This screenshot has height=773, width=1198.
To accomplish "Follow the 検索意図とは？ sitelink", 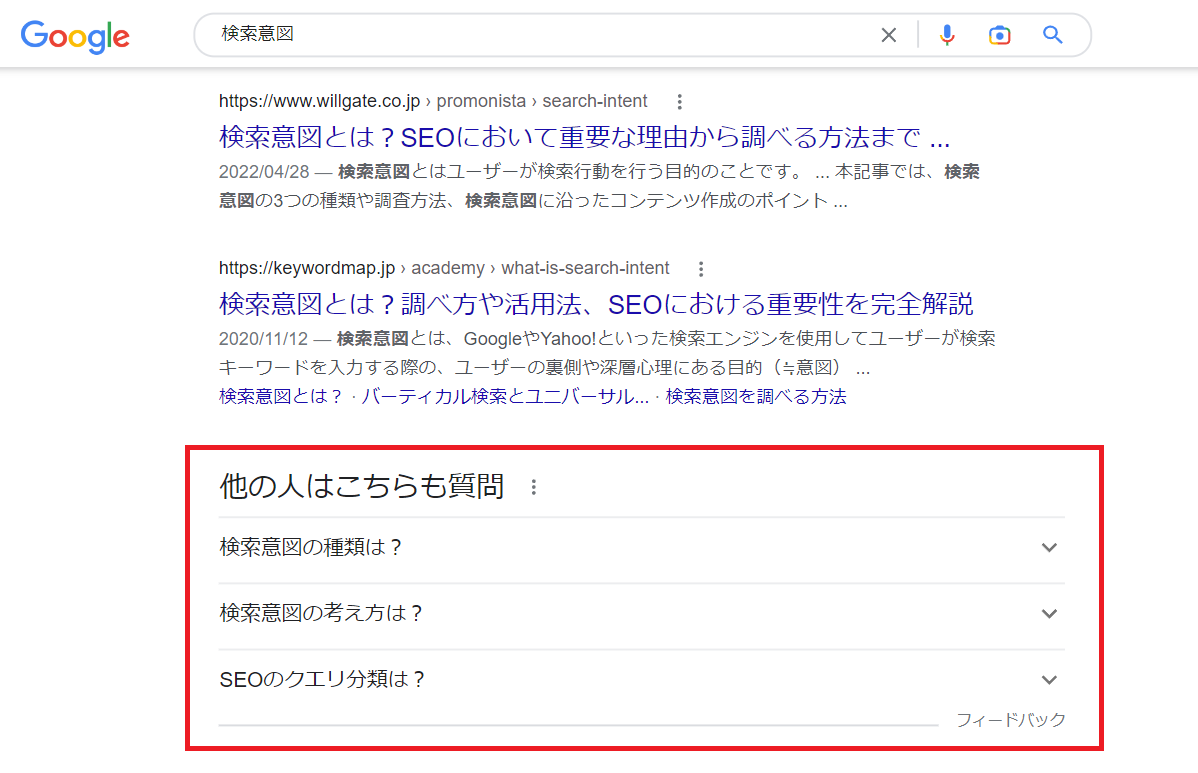I will coord(281,397).
